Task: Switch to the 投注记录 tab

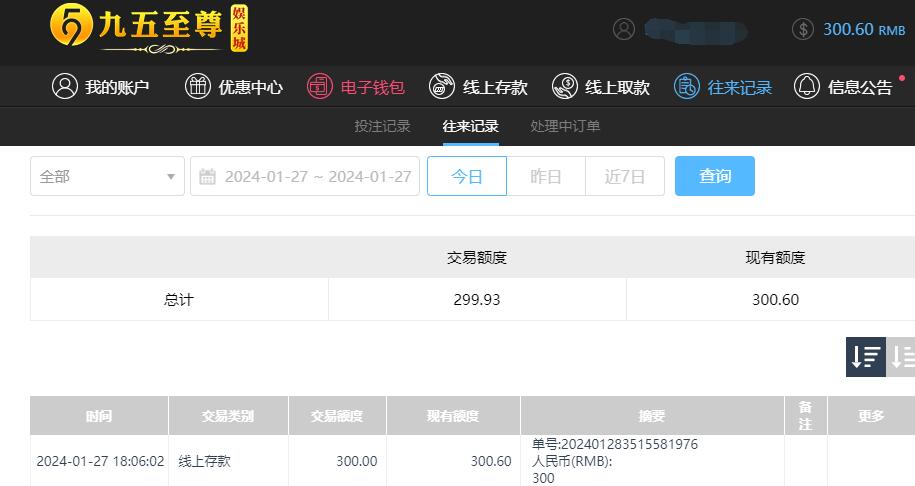Action: [382, 126]
